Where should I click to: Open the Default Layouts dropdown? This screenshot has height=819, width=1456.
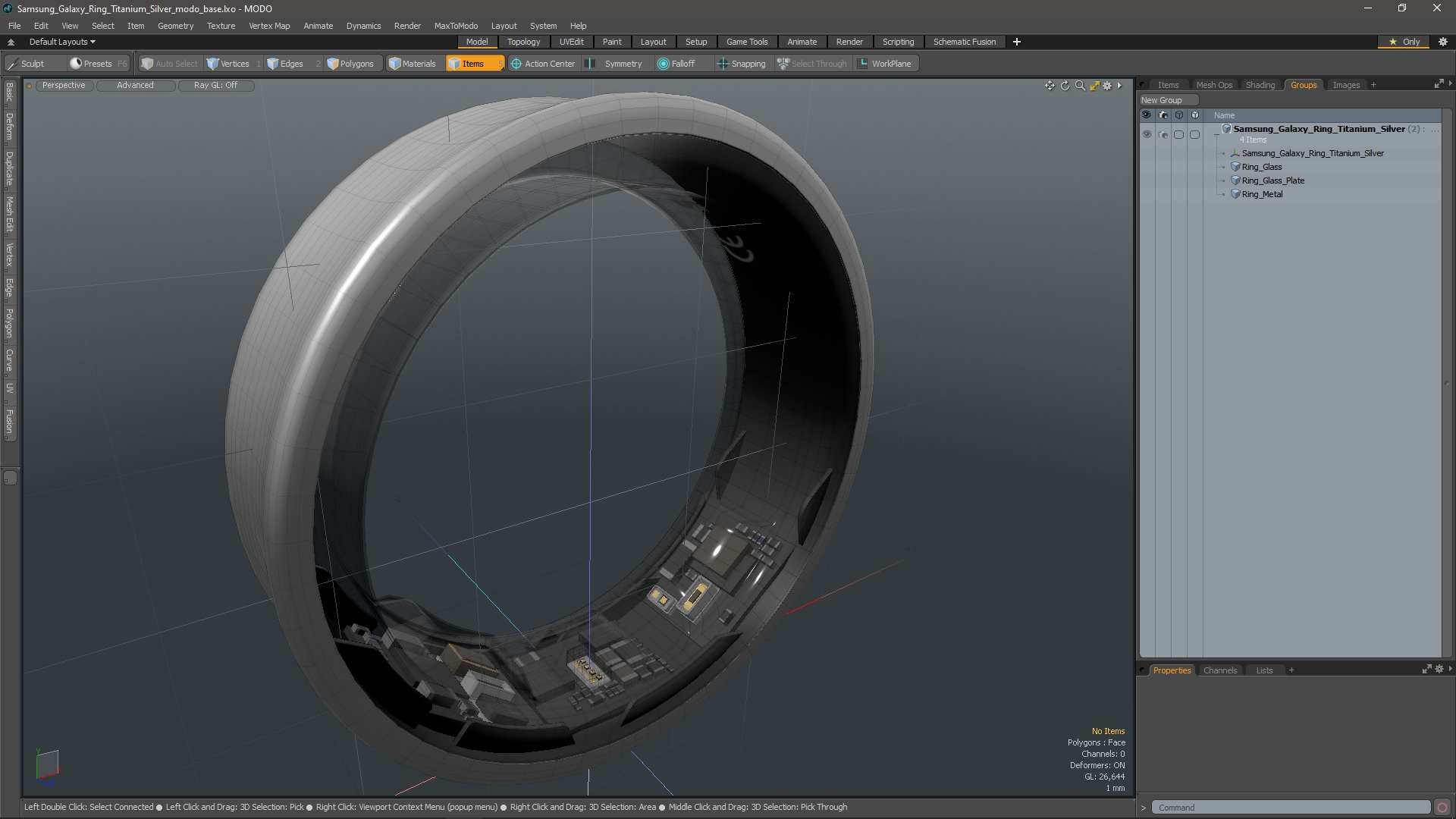pos(62,42)
